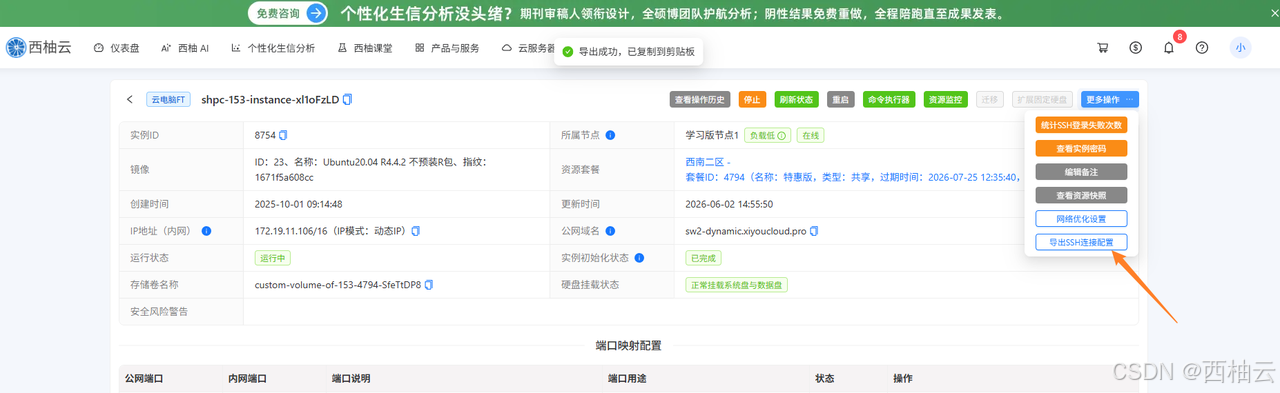Open the billing dollar icon
1280x393 pixels.
point(1136,47)
